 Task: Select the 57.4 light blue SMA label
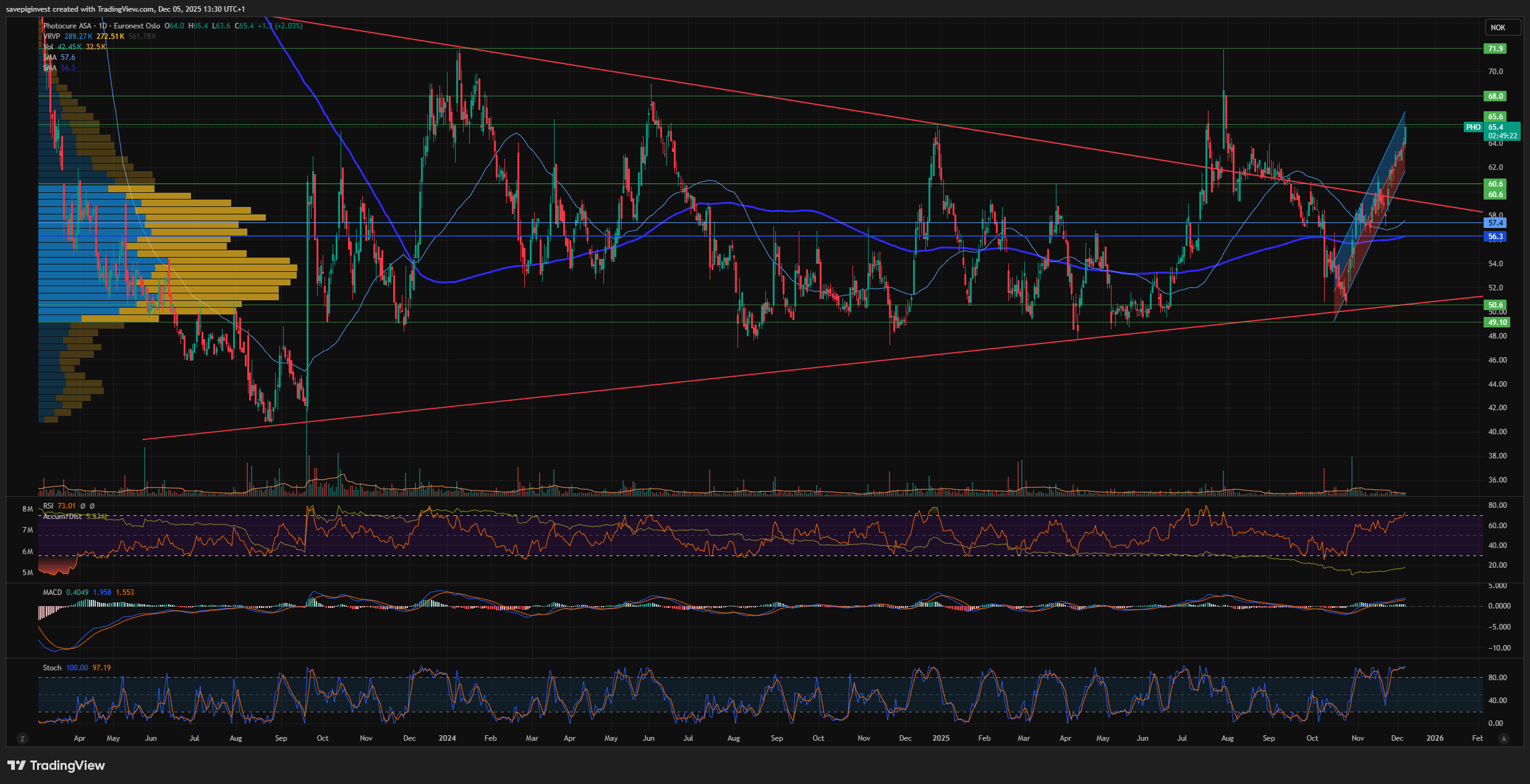click(1495, 223)
